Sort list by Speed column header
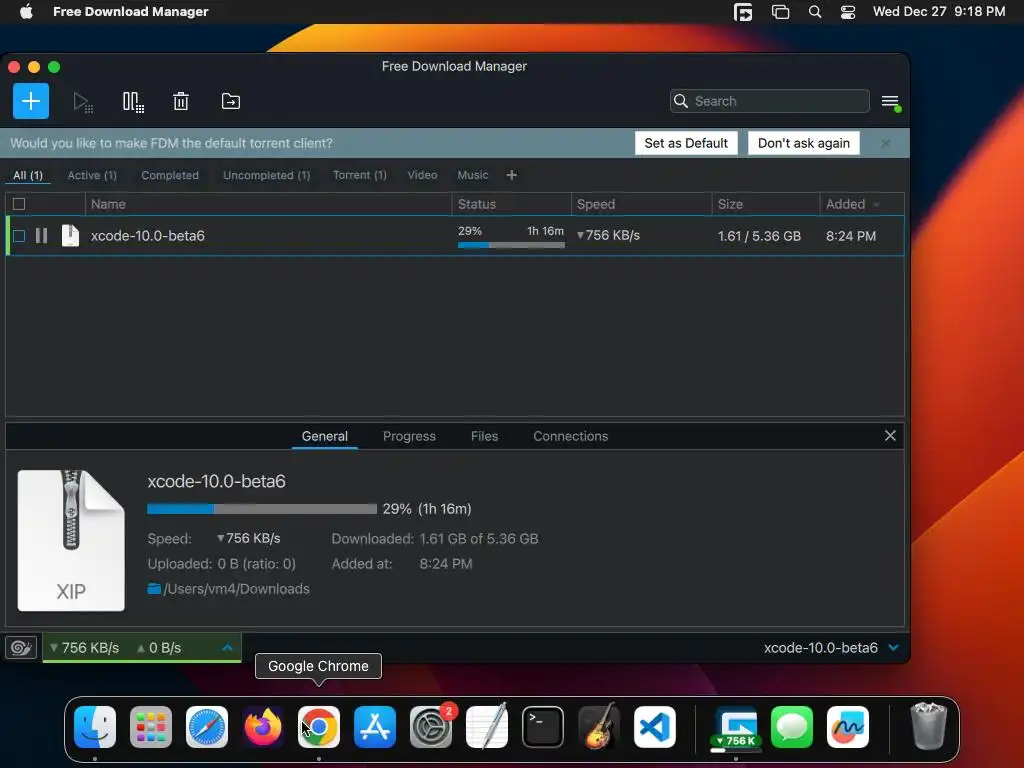This screenshot has width=1024, height=768. coord(641,204)
